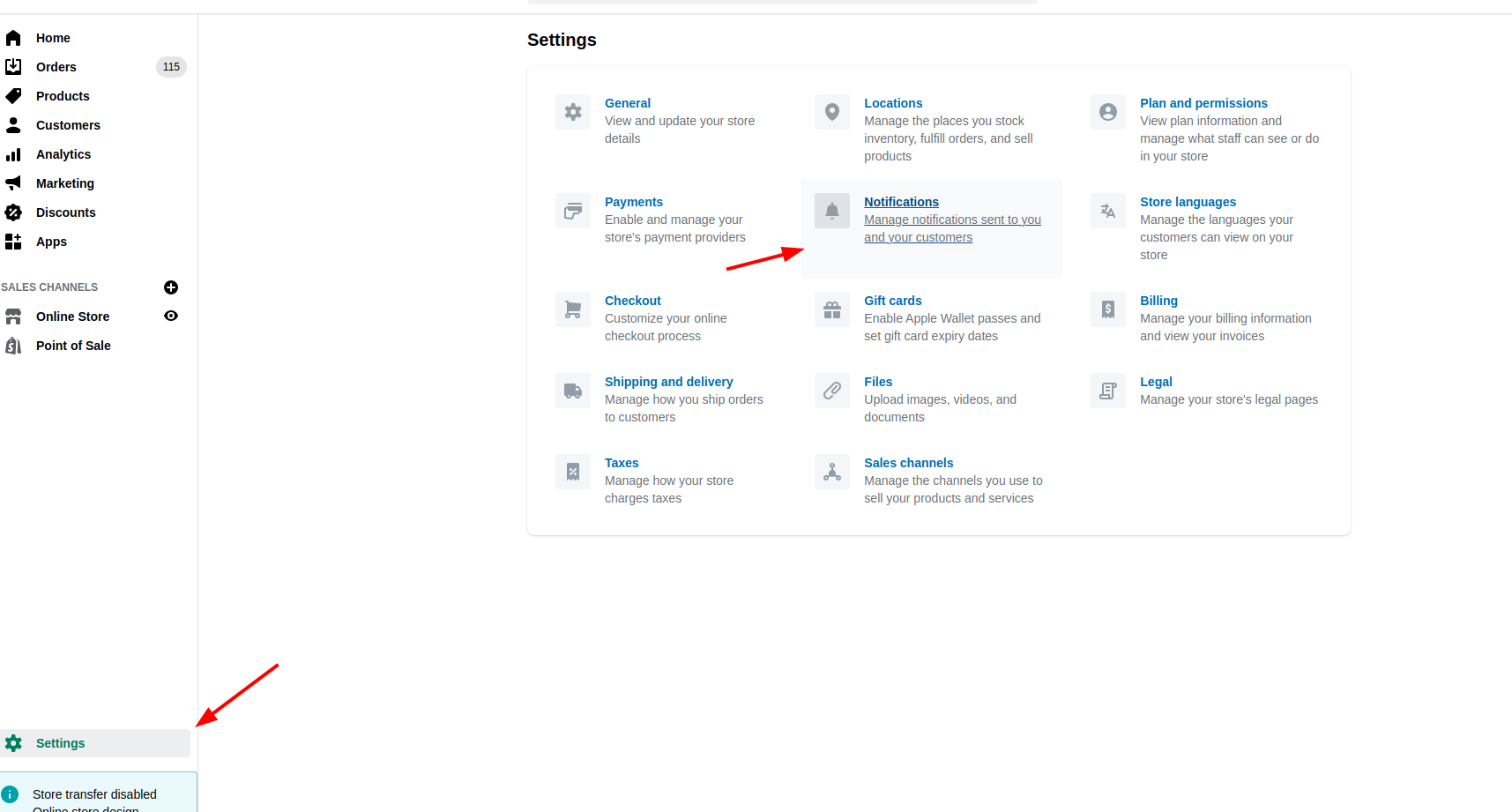This screenshot has width=1512, height=812.
Task: Open Discounts in the sidebar
Action: pos(66,212)
